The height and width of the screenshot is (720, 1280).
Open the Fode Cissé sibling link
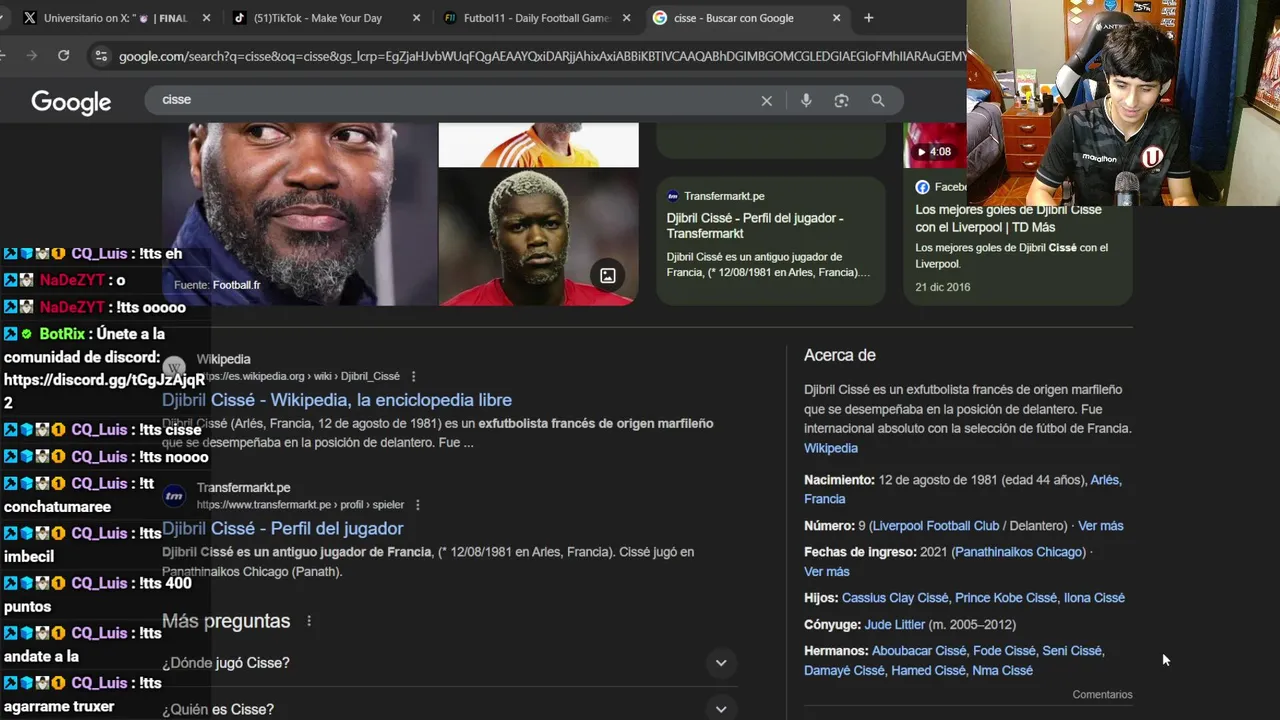coord(1004,651)
